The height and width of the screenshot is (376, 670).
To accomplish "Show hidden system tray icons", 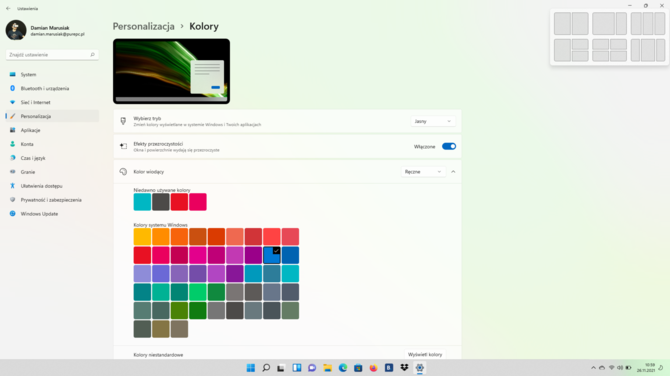I will [593, 368].
